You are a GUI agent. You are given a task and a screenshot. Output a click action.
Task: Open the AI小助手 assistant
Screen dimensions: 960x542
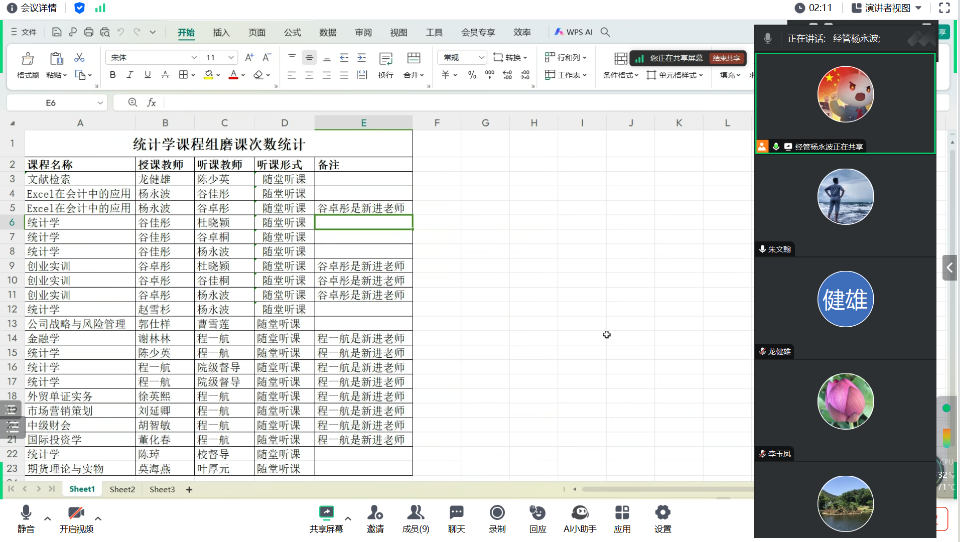pyautogui.click(x=580, y=517)
